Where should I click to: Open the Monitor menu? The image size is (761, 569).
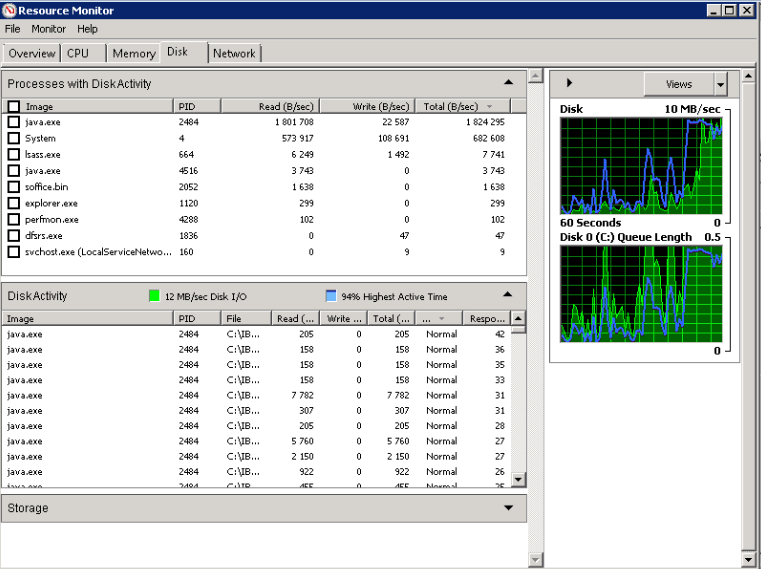(48, 29)
